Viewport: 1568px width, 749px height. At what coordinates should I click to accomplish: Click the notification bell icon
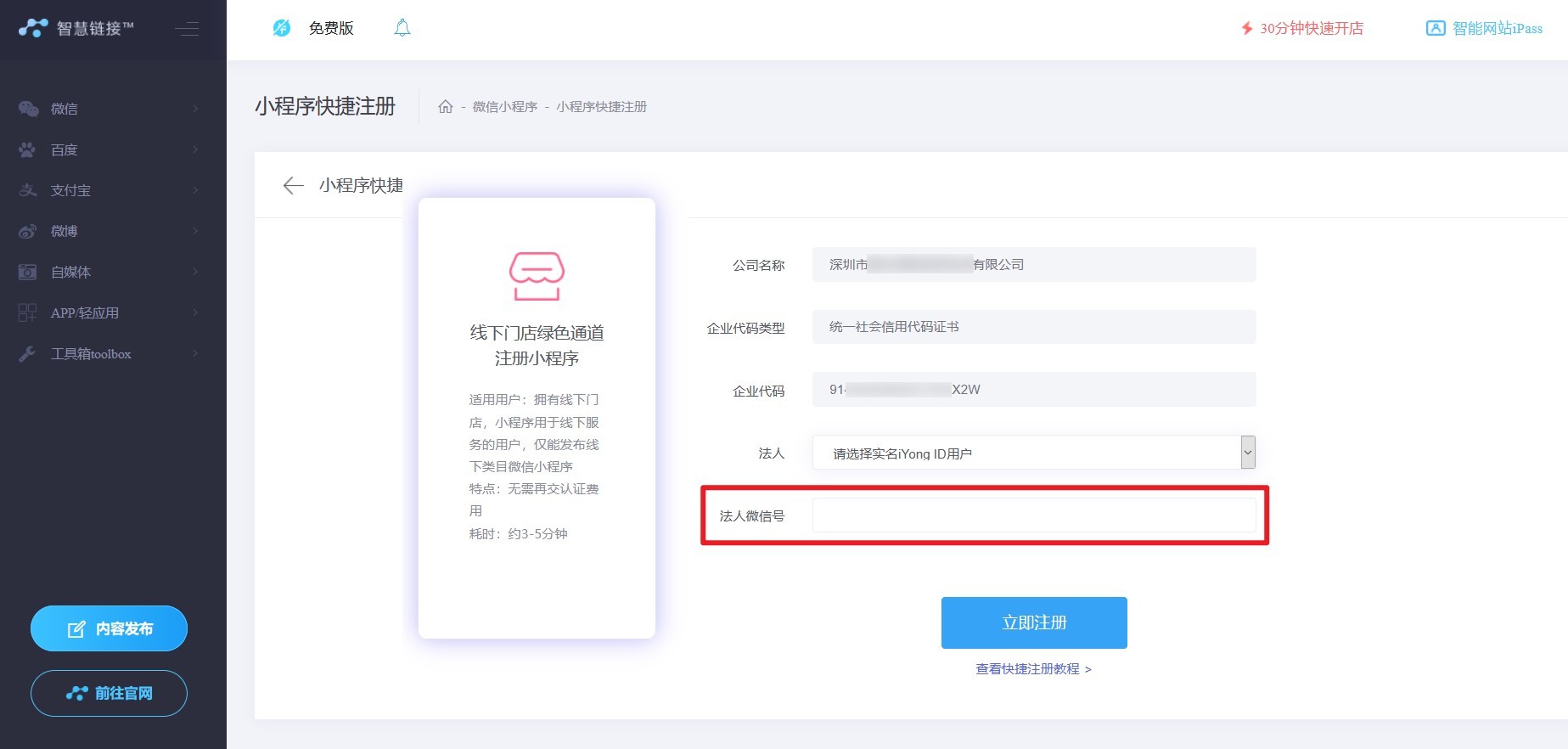(x=402, y=28)
